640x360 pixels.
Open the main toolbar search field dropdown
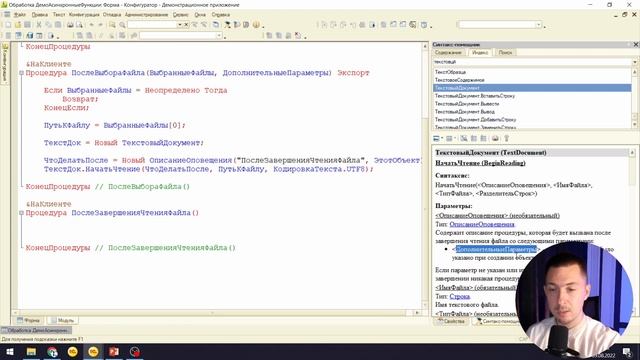coord(180,25)
